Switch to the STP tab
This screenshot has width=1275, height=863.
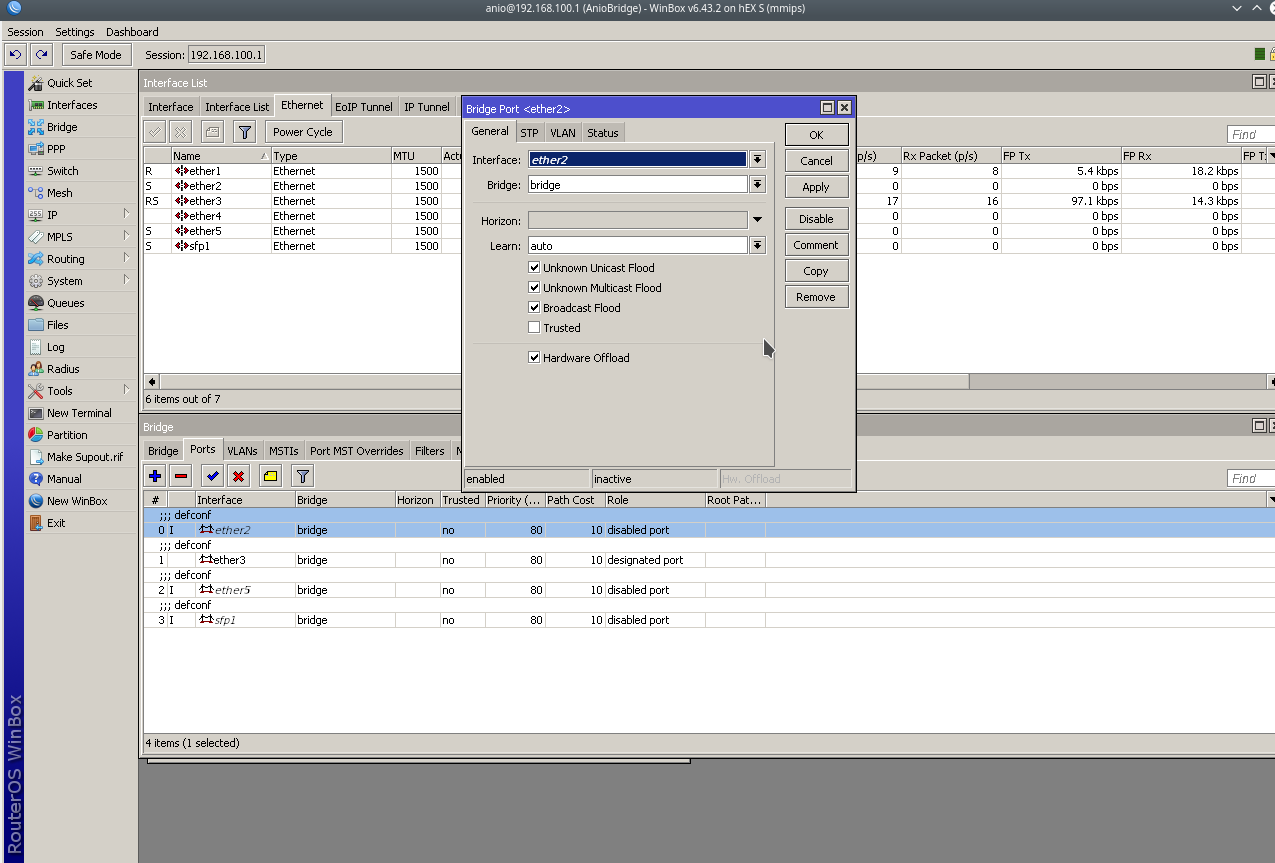tap(529, 133)
